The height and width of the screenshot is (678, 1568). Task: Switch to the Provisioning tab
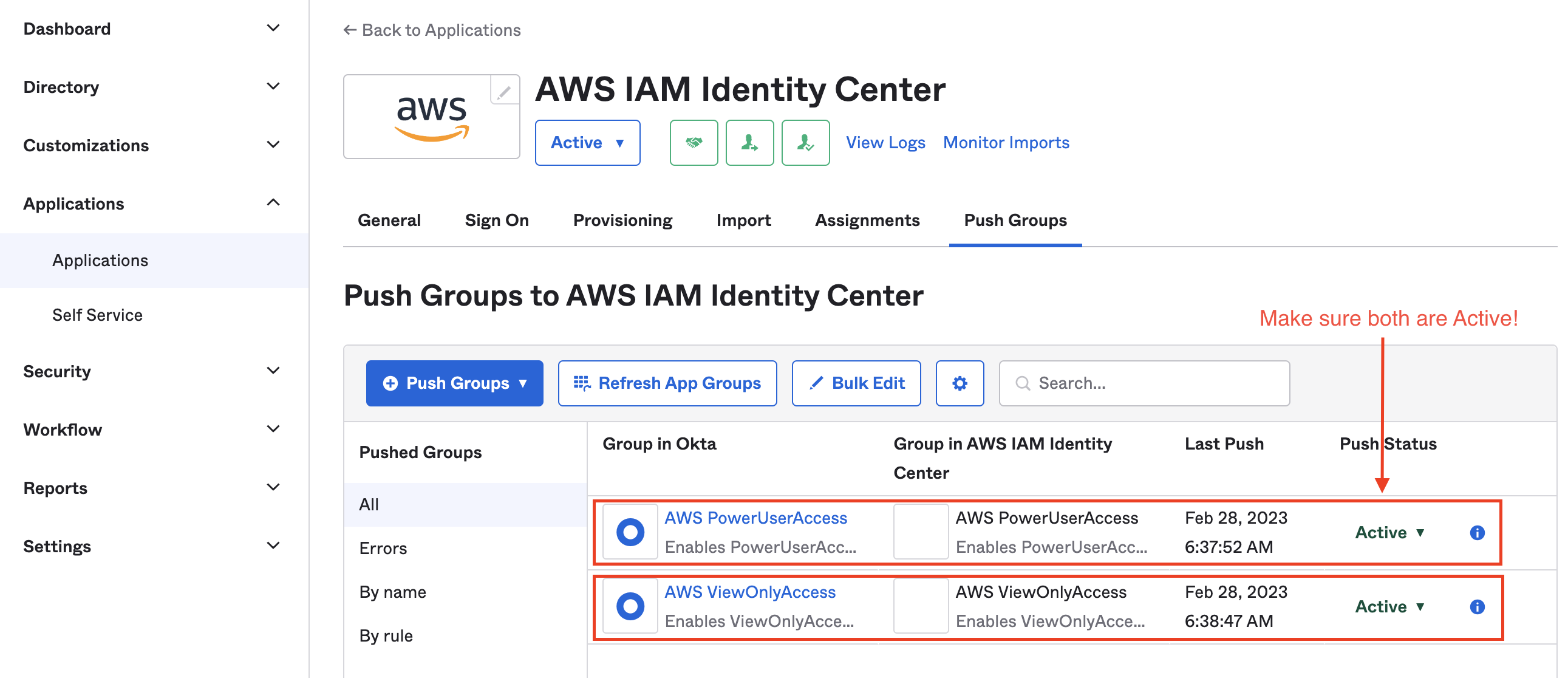coord(622,220)
